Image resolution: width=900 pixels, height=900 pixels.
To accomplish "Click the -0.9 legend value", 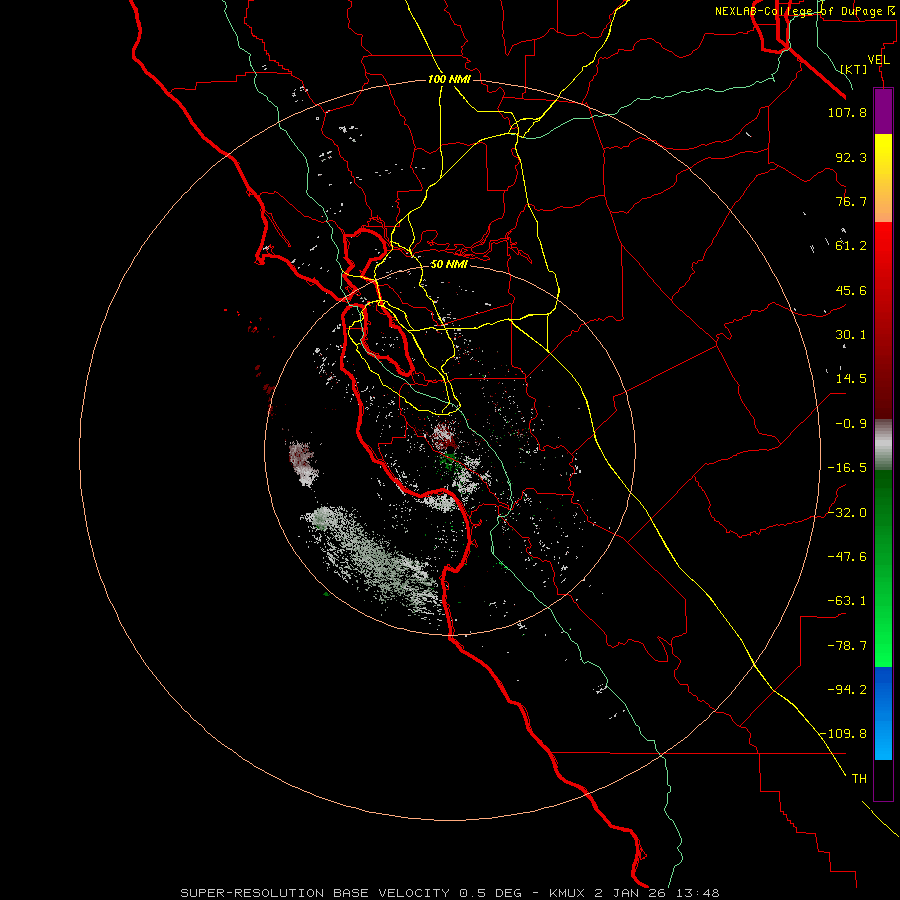I will 851,424.
